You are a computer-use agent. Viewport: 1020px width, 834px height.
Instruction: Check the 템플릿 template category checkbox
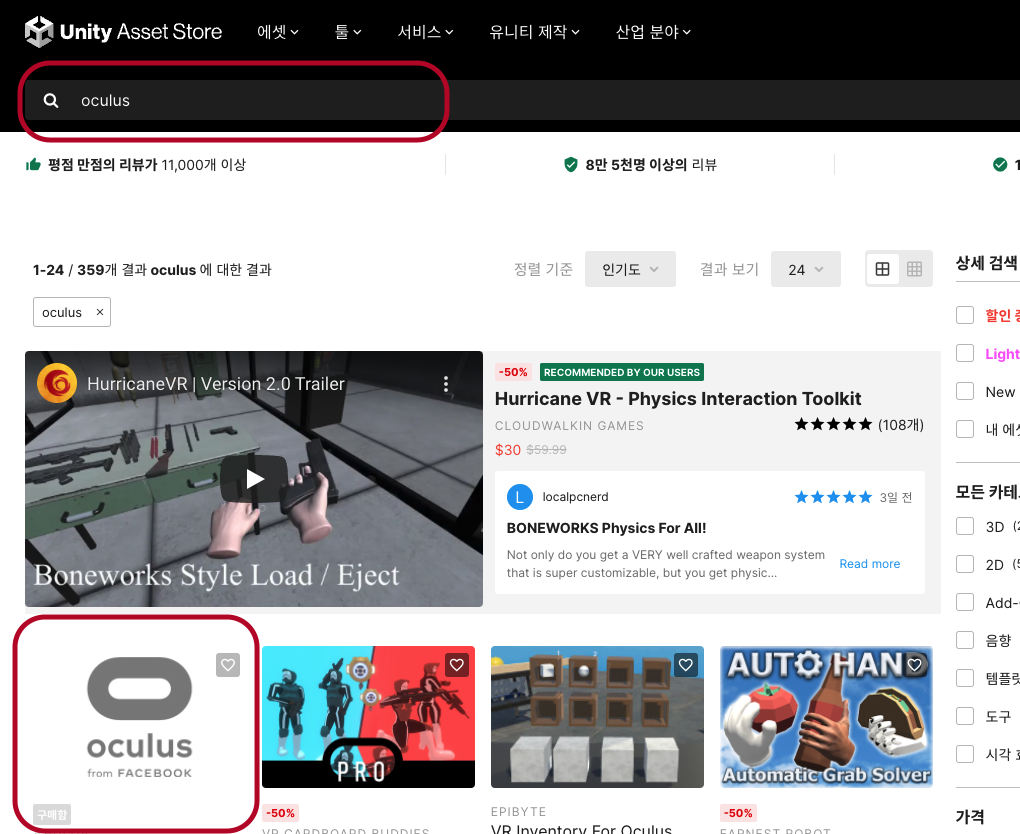tap(965, 678)
